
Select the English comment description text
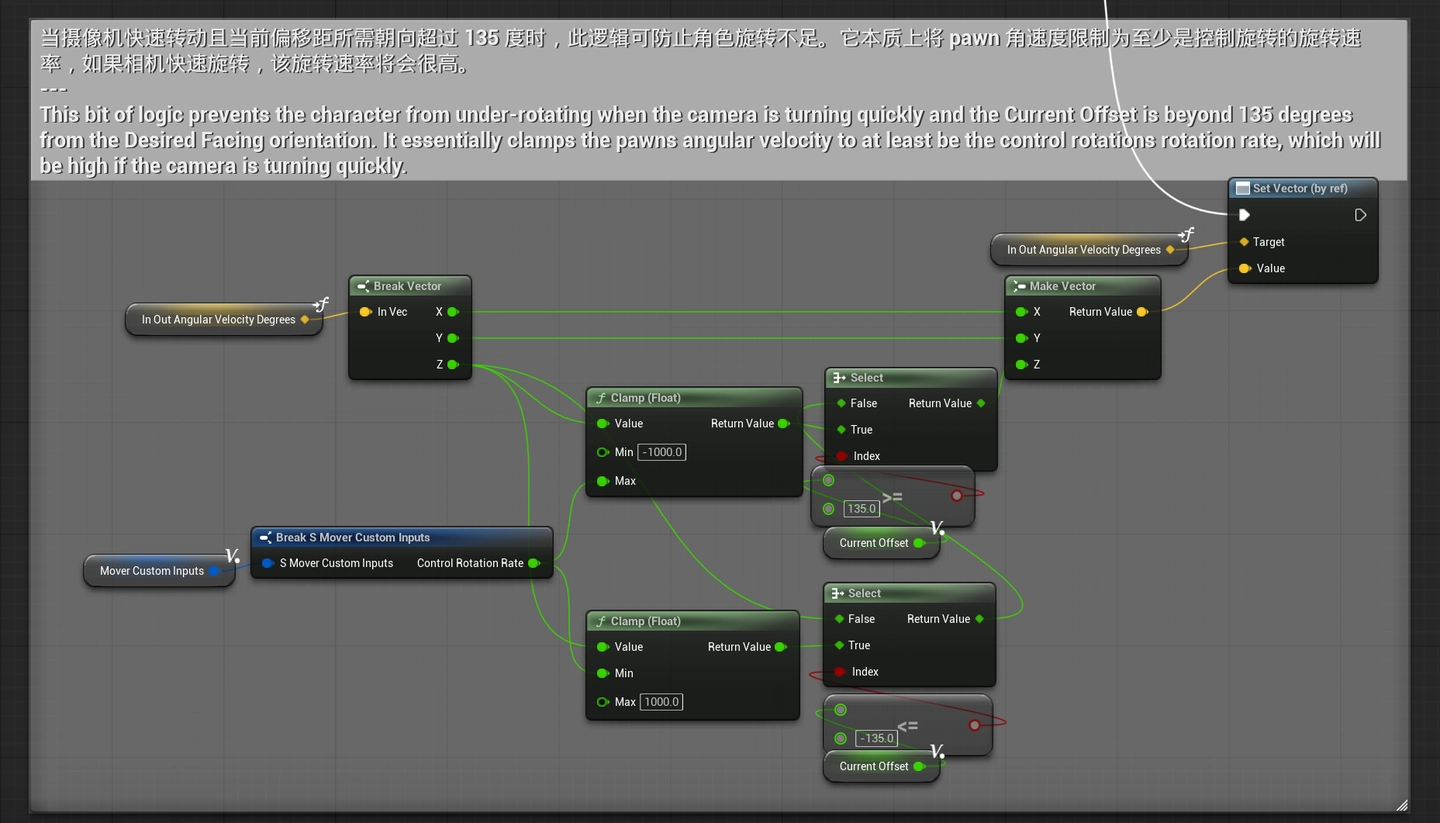point(710,140)
